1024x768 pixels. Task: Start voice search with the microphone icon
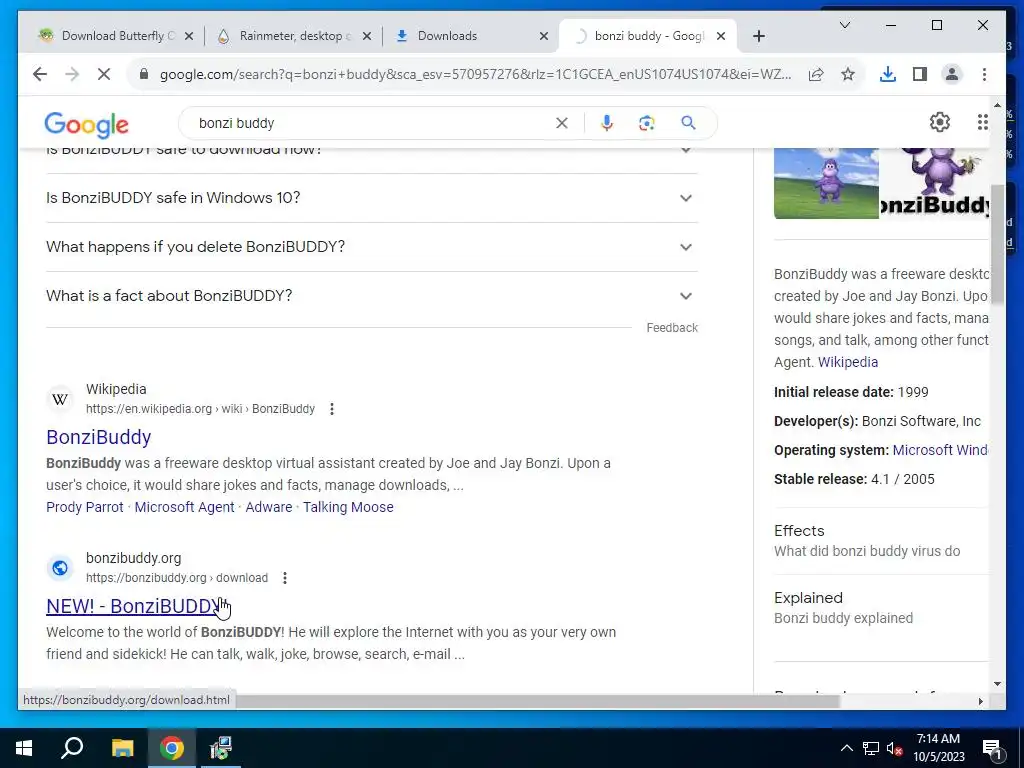[607, 123]
